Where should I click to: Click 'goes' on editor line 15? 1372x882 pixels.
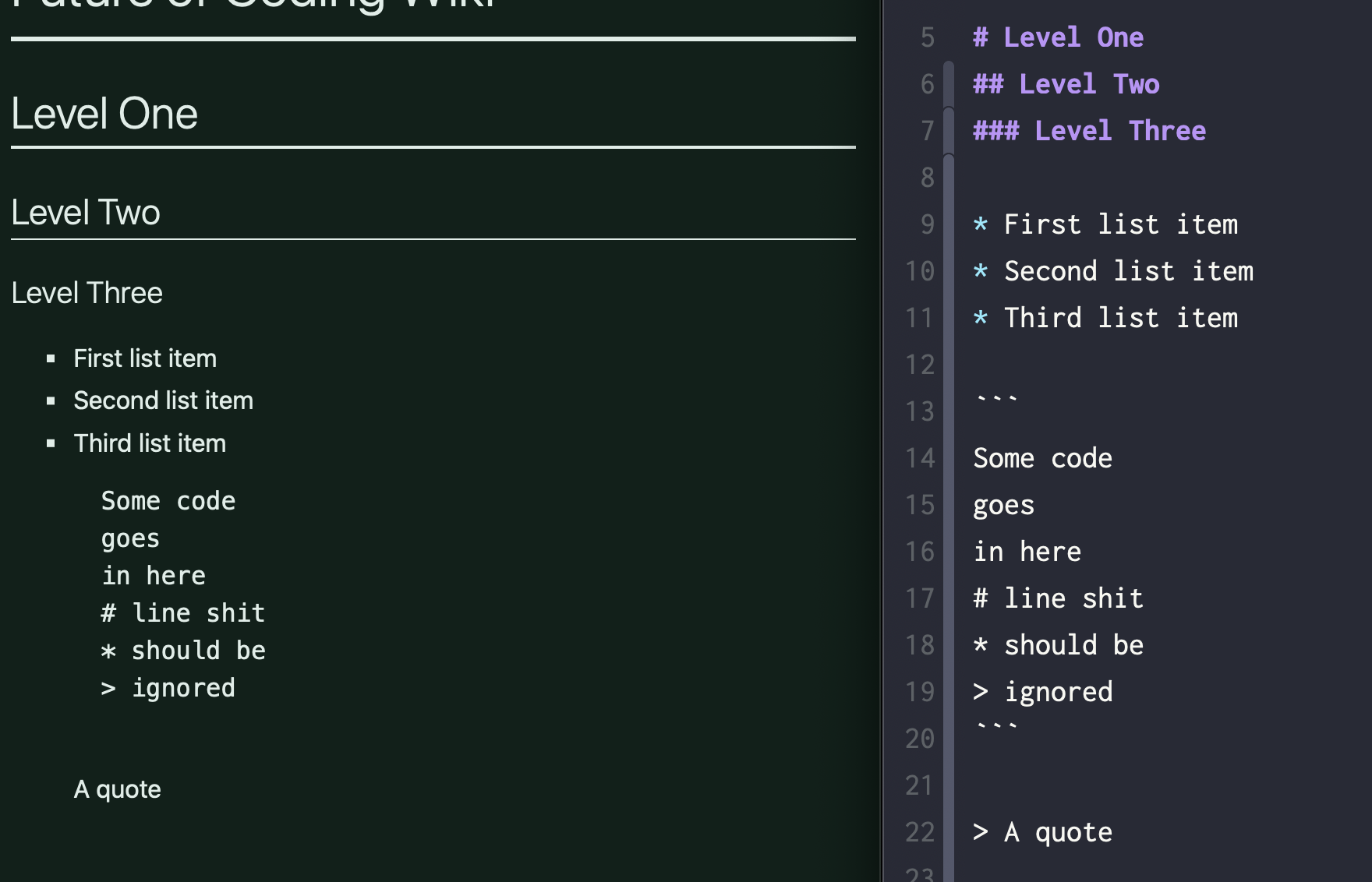tap(1004, 506)
